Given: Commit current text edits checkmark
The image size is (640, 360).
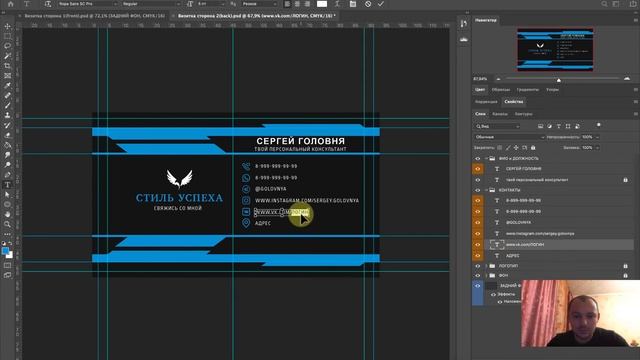Looking at the screenshot, I should (381, 4).
